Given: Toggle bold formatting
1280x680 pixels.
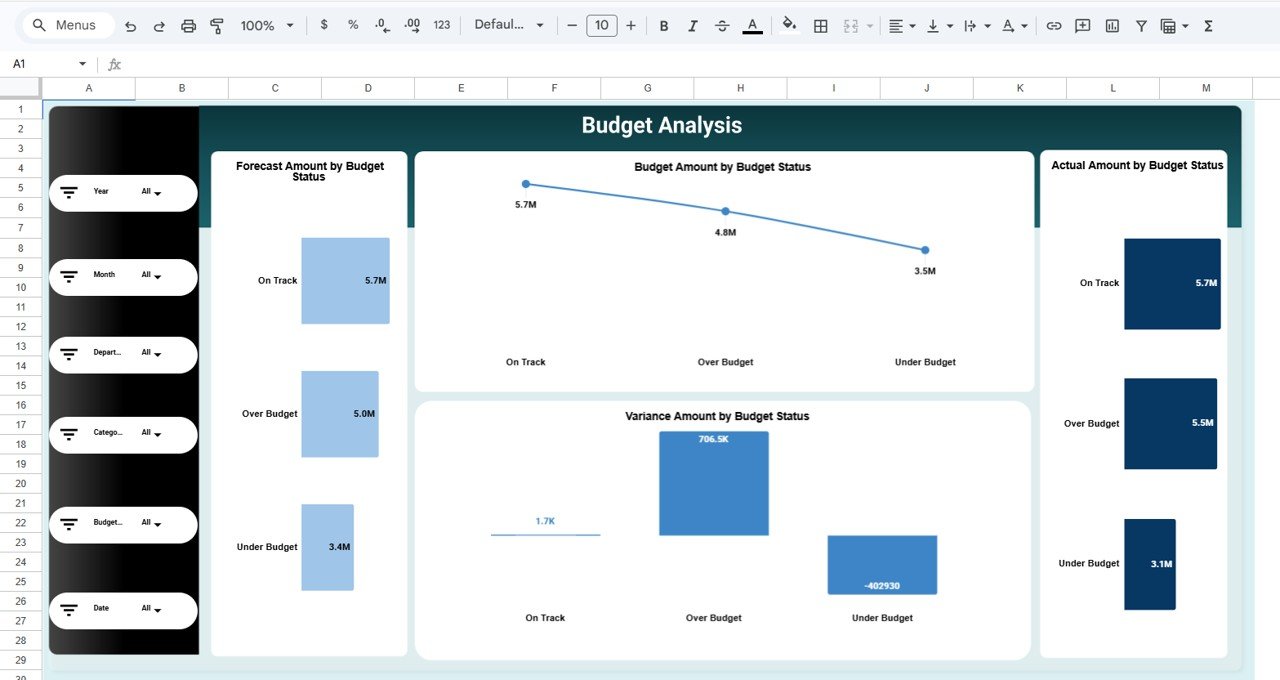Looking at the screenshot, I should point(663,25).
